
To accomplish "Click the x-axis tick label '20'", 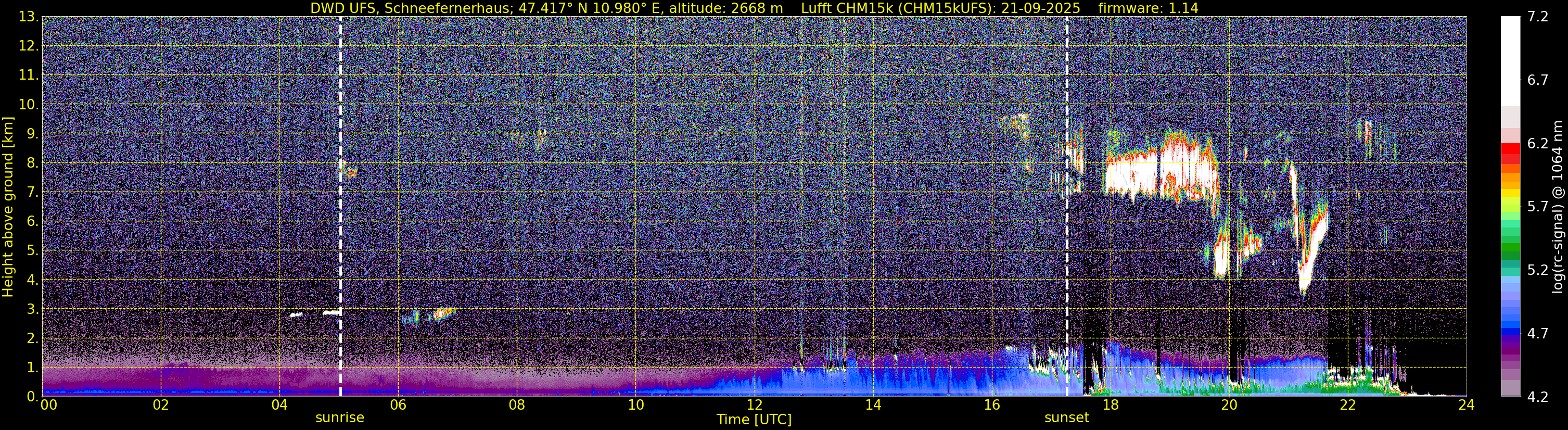I will [1229, 405].
